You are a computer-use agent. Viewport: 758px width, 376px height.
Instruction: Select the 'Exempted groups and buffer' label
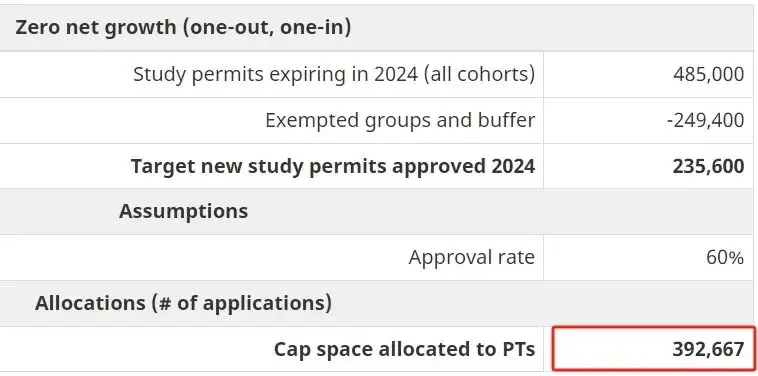click(x=400, y=120)
